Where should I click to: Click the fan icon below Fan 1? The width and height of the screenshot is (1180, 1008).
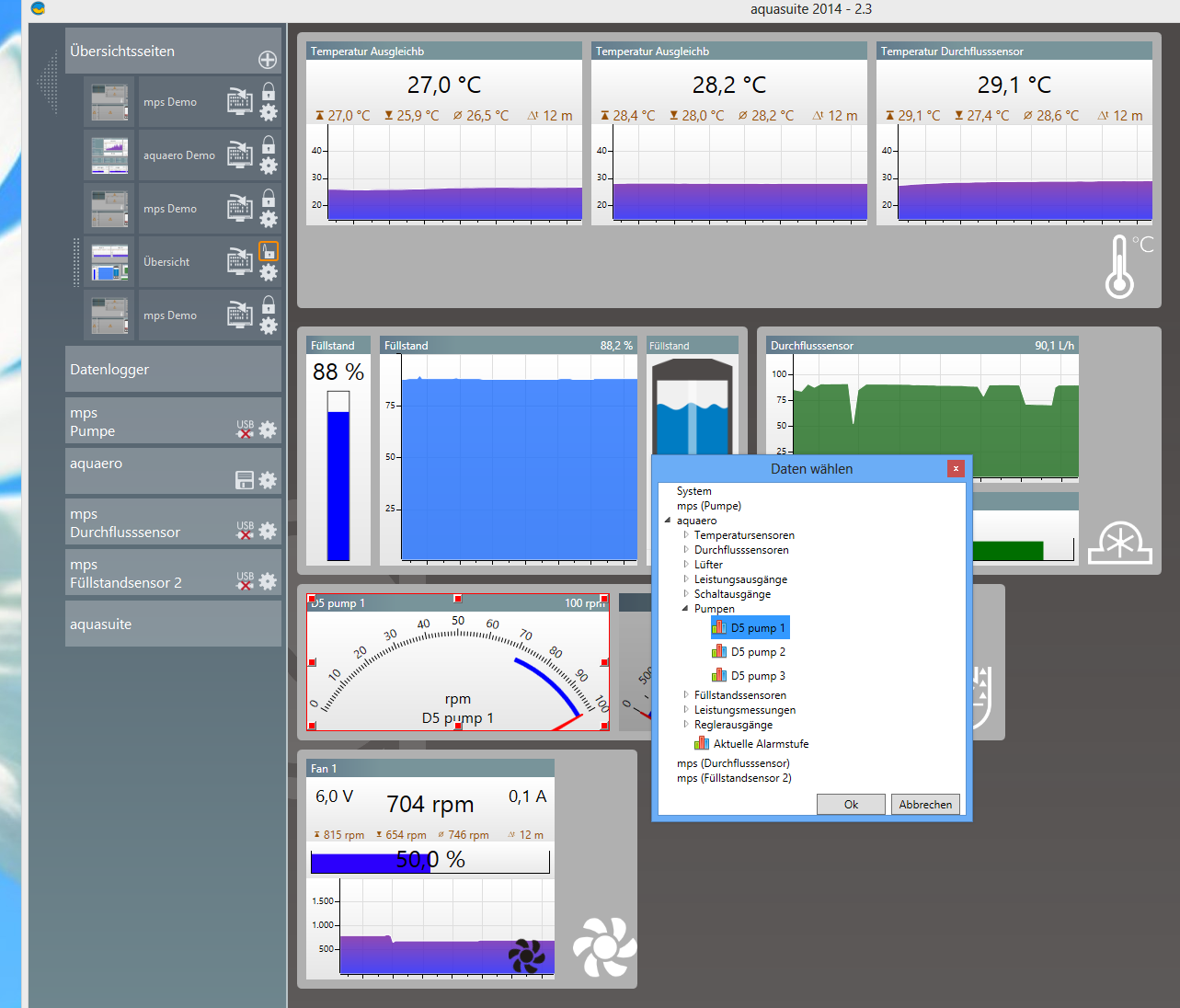pyautogui.click(x=604, y=946)
